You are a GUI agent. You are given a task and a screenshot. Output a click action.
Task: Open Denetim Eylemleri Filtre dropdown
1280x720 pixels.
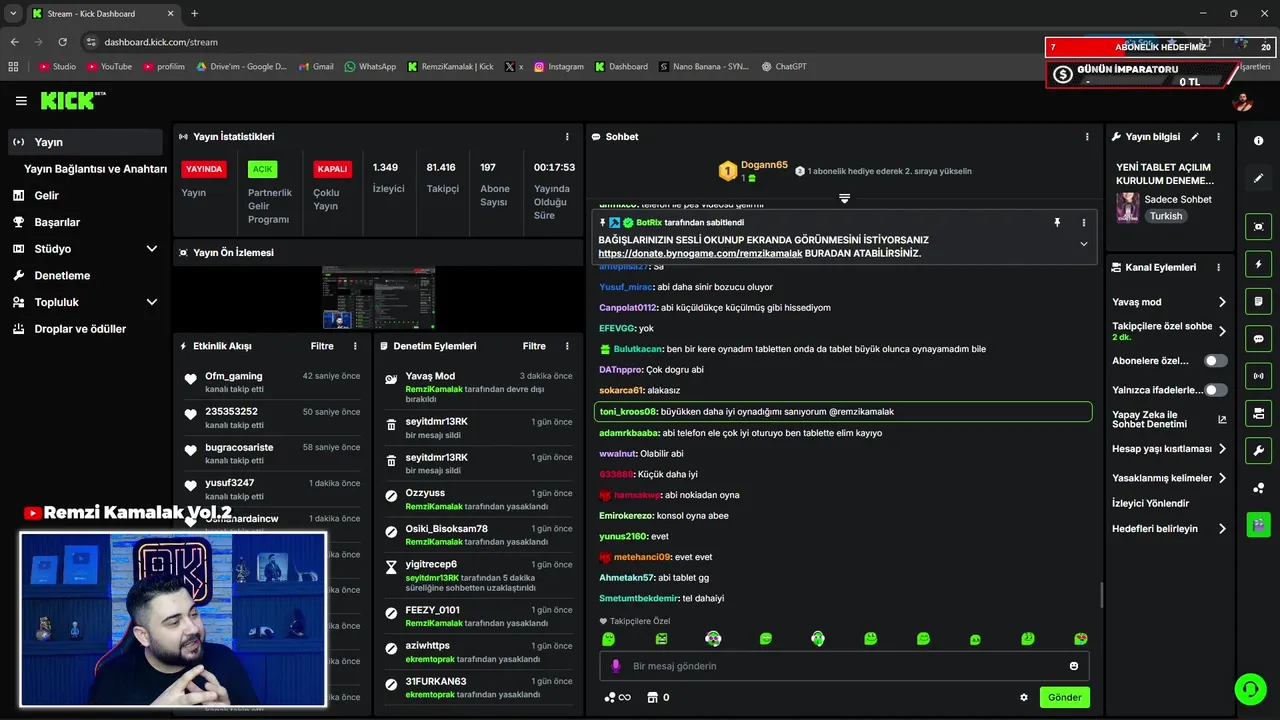point(534,346)
